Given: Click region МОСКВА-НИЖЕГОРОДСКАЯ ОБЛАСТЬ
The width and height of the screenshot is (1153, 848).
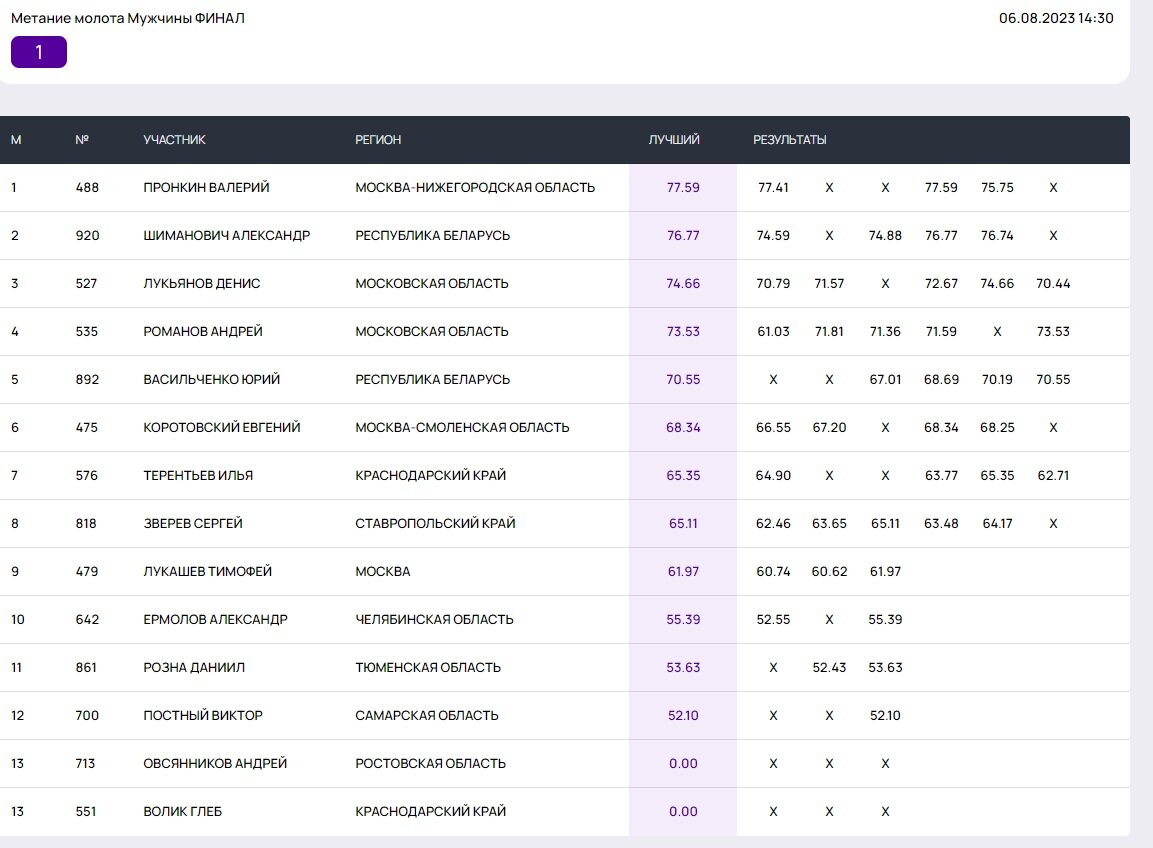Looking at the screenshot, I should point(475,188).
